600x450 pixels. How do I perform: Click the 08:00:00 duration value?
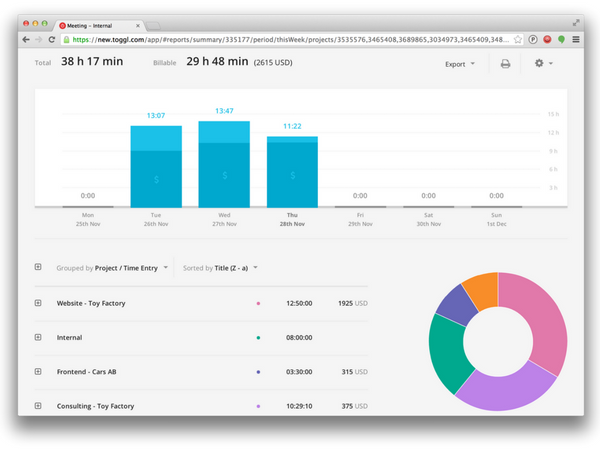299,338
